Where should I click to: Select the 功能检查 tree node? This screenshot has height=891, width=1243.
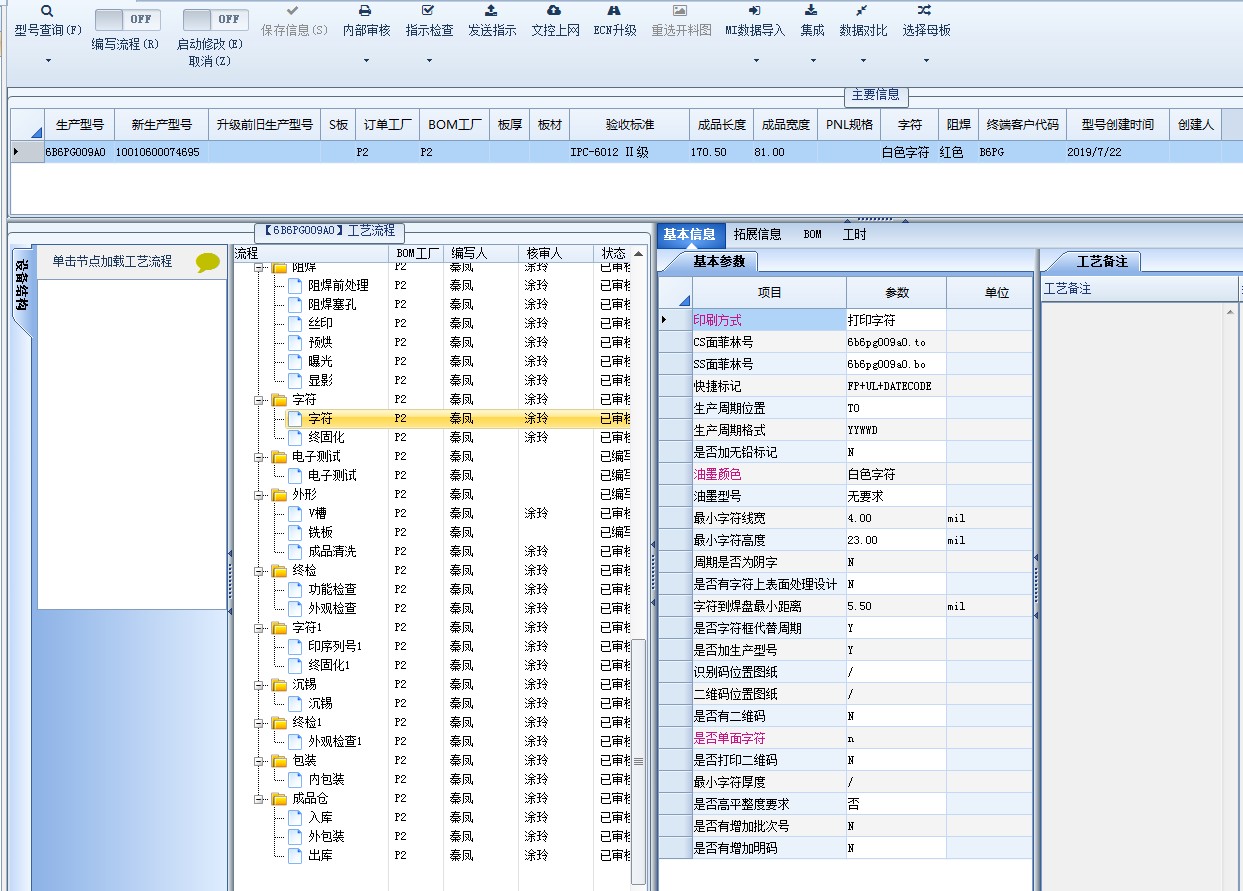click(x=332, y=589)
